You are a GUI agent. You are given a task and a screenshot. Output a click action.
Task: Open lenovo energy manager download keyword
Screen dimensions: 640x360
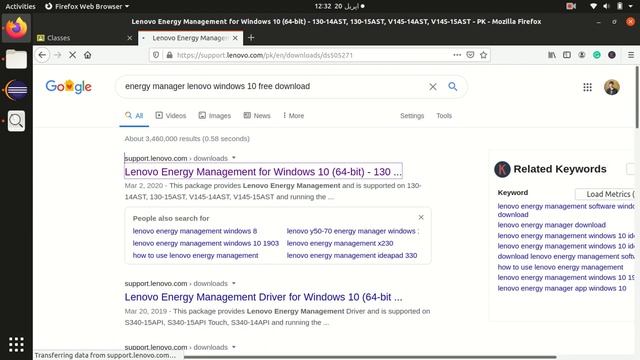[x=551, y=225]
